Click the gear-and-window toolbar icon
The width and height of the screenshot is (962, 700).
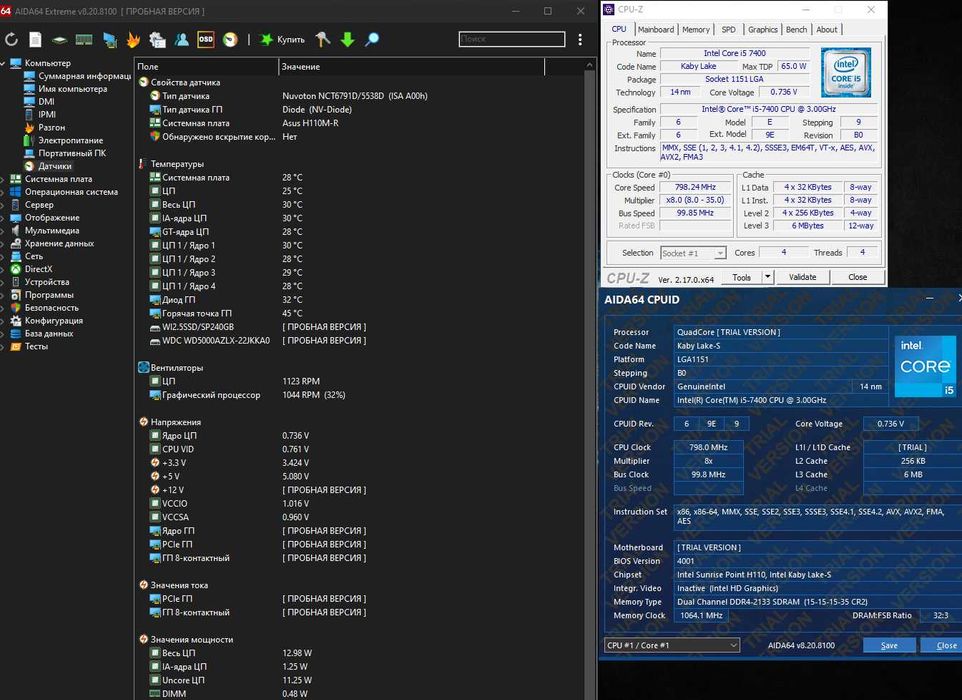tap(158, 40)
